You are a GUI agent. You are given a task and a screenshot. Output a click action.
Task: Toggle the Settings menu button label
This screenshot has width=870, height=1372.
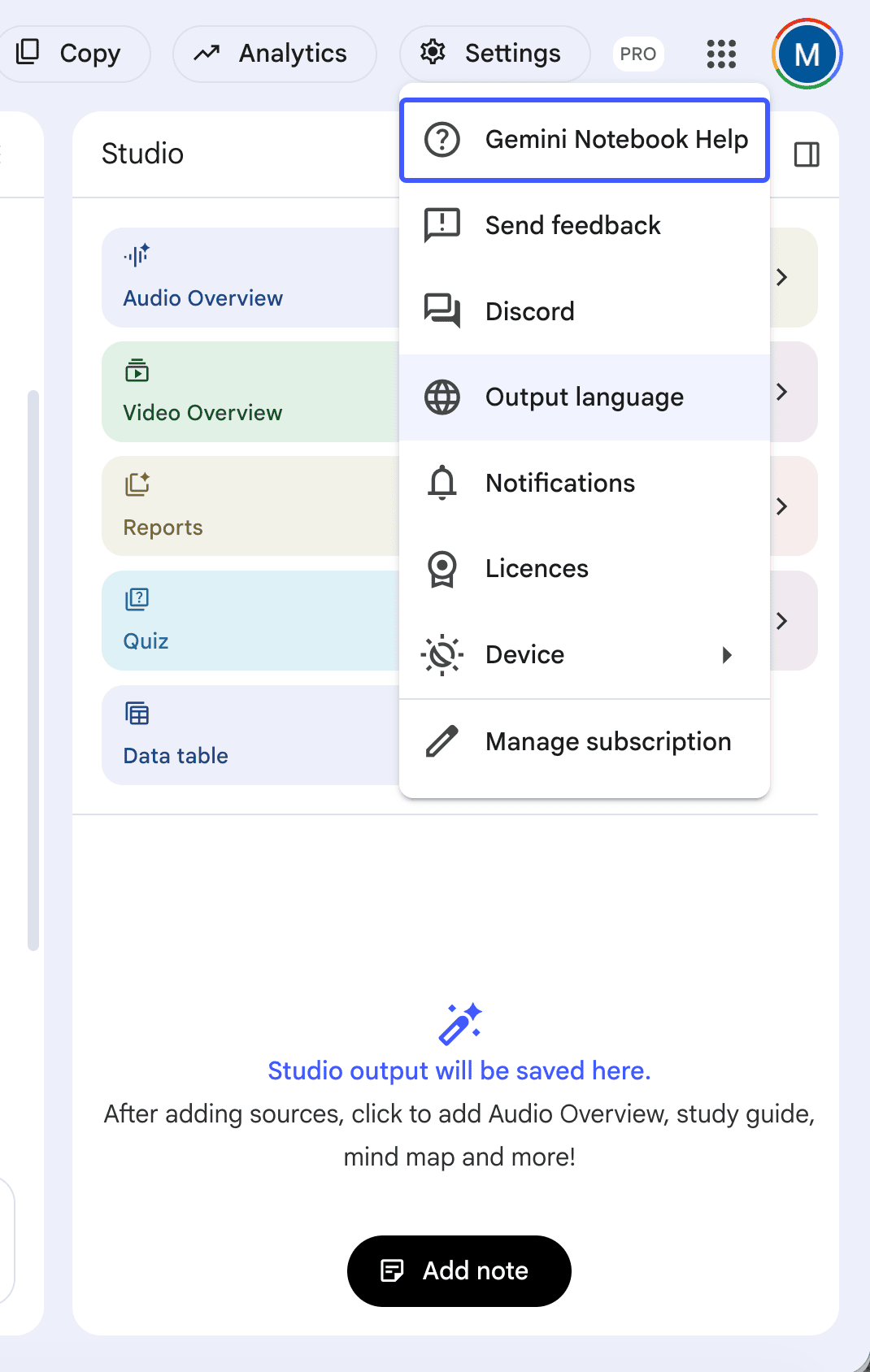512,54
